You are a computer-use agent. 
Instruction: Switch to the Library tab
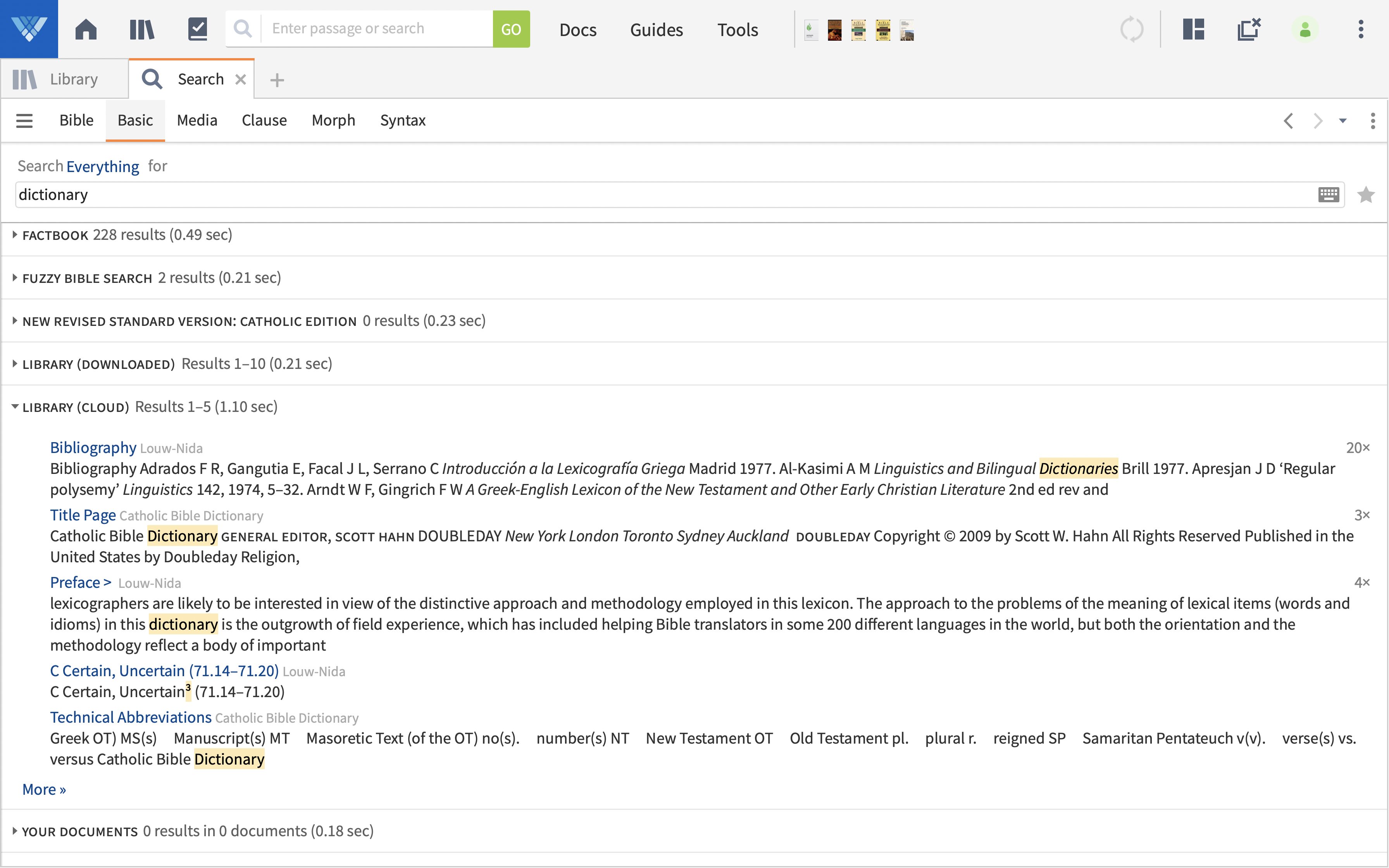64,79
